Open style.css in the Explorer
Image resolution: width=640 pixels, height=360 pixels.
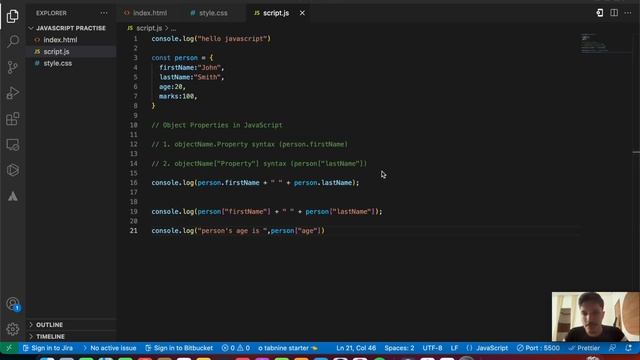click(58, 64)
